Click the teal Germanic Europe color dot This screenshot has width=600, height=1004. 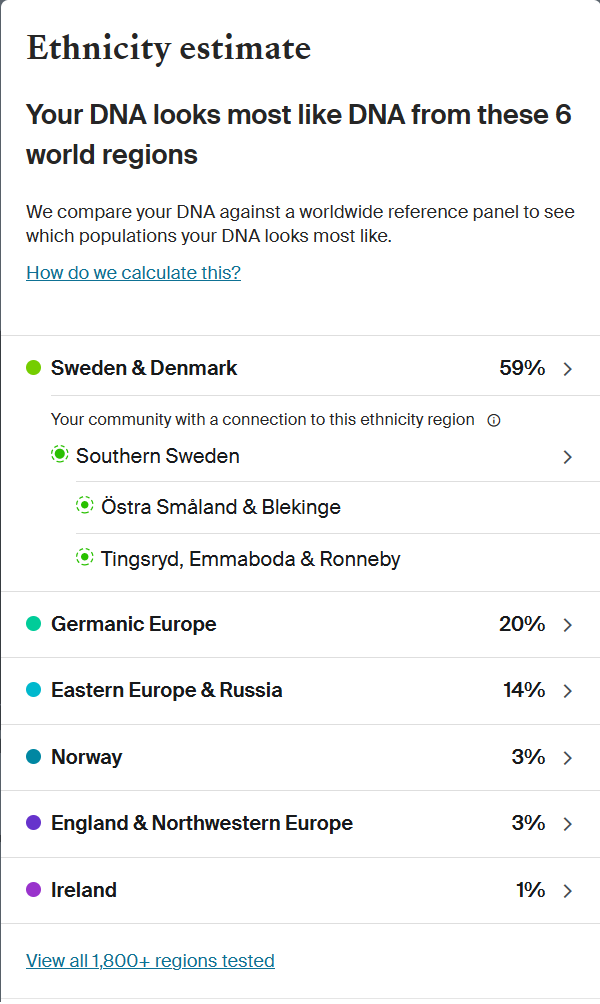33,624
